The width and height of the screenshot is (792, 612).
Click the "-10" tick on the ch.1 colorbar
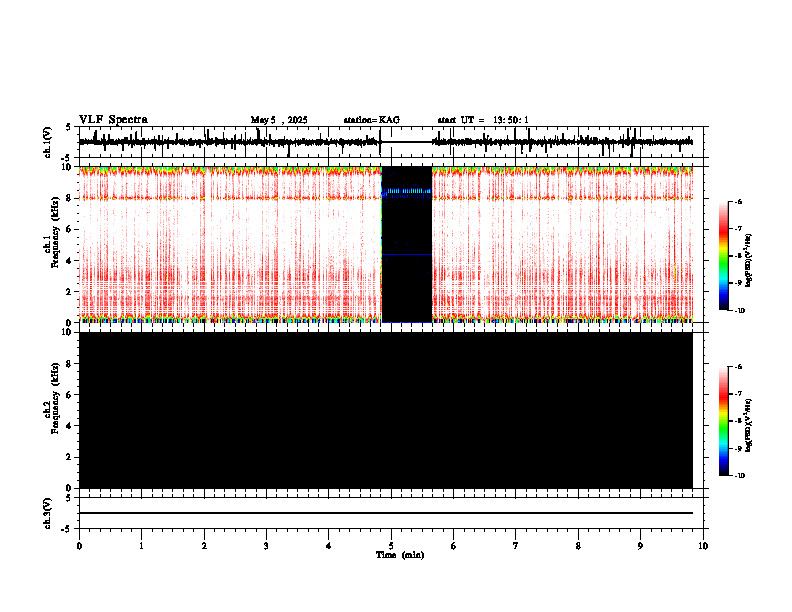pos(739,311)
